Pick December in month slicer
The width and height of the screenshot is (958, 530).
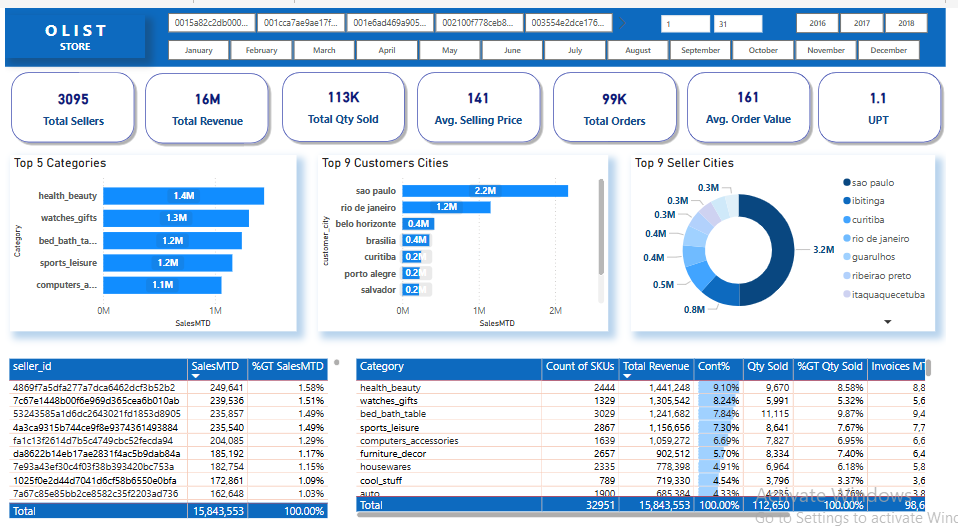[x=888, y=50]
